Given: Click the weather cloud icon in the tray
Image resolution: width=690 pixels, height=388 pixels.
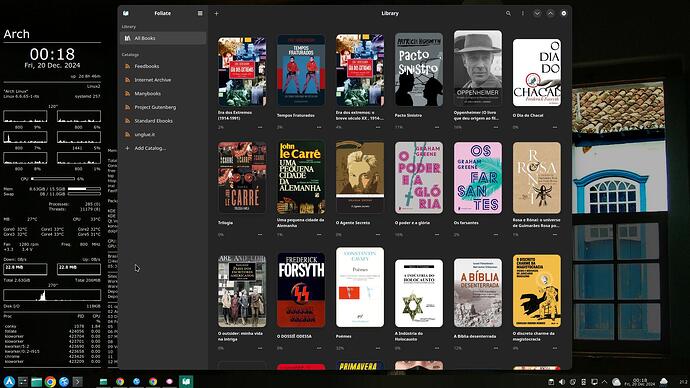Looking at the screenshot, I should 616,382.
